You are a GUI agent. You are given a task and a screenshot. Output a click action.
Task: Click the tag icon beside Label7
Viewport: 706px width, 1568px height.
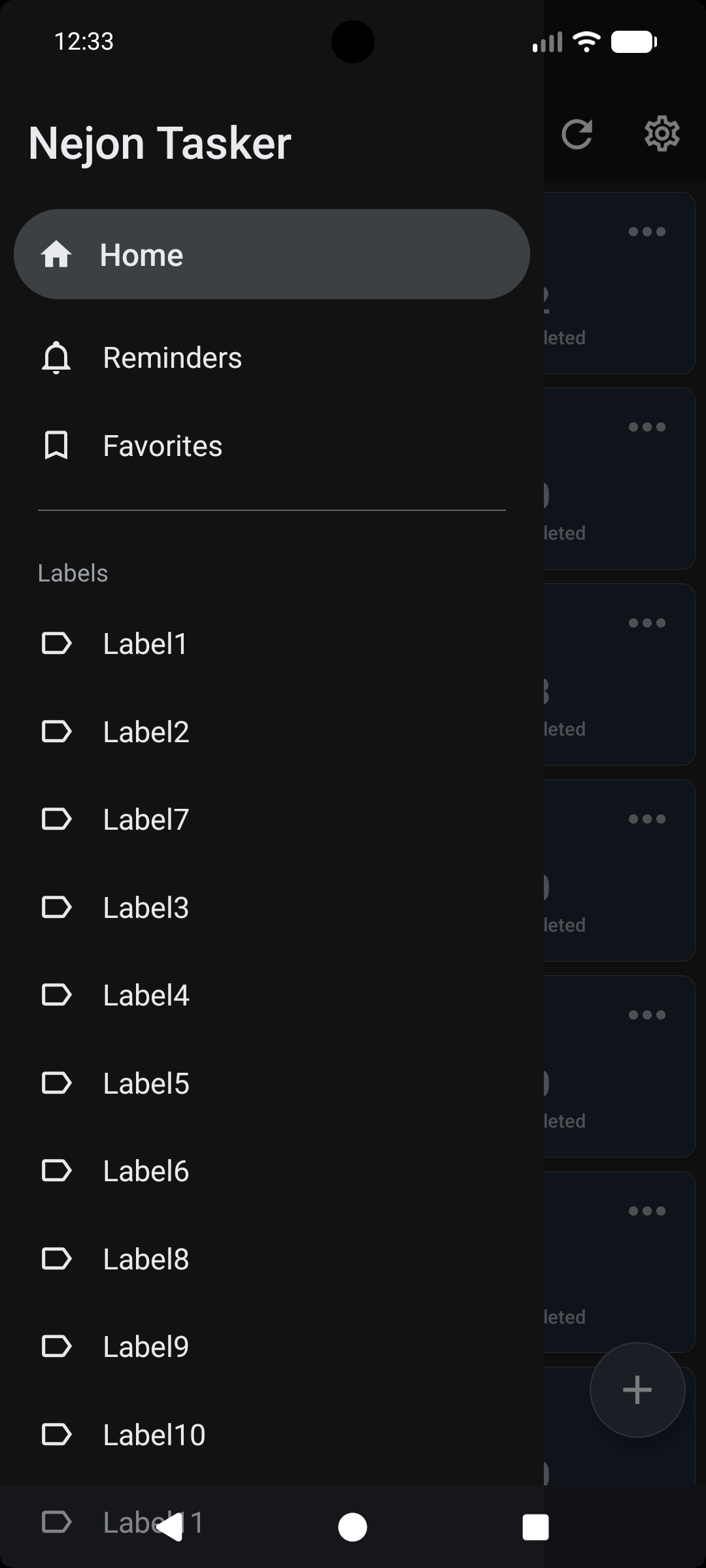pyautogui.click(x=56, y=819)
